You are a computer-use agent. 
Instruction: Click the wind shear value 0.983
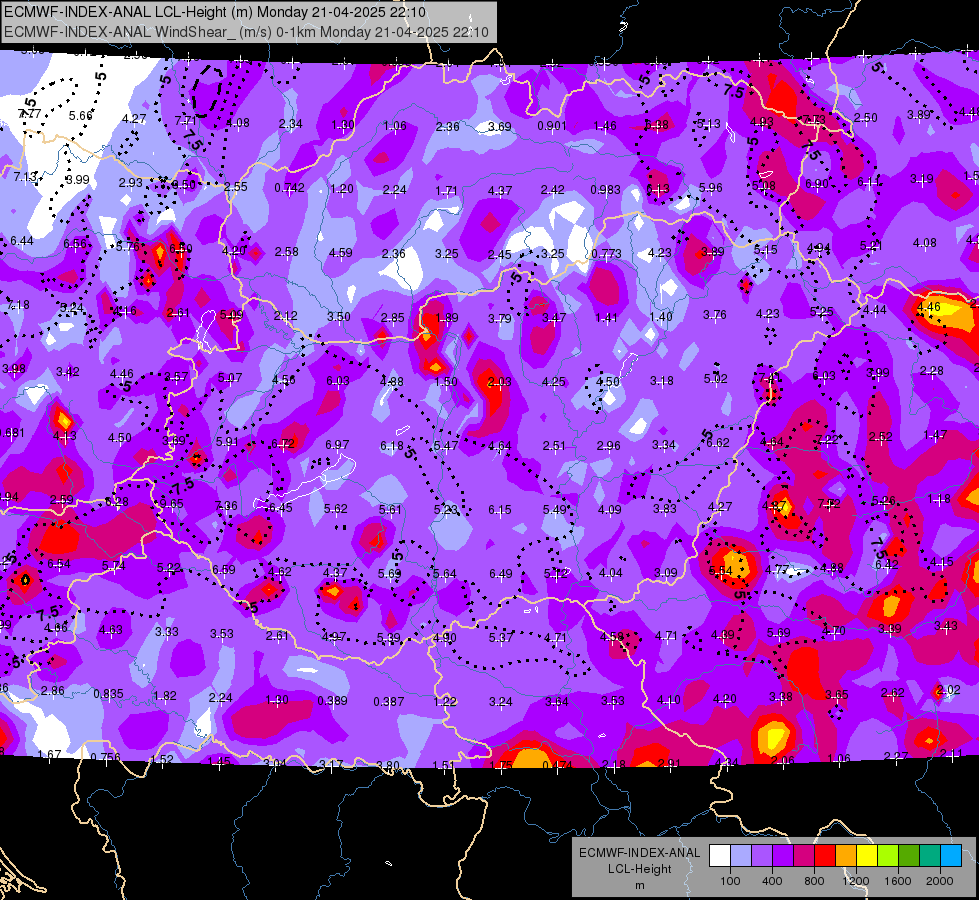click(606, 190)
